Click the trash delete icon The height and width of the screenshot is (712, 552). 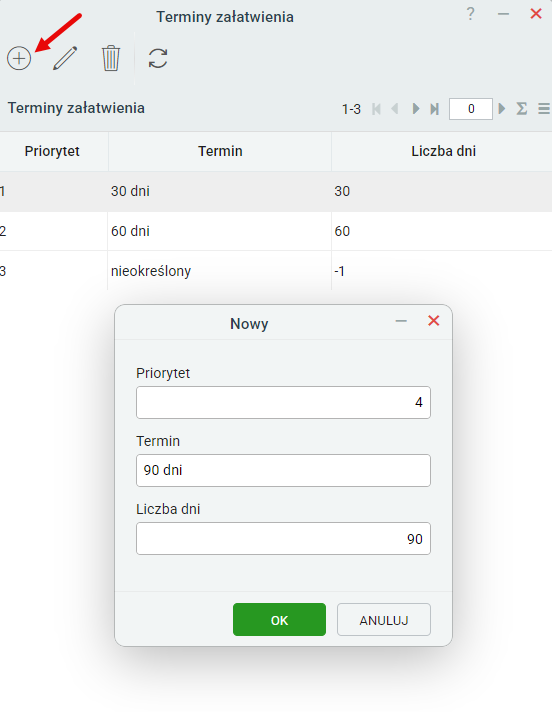coord(111,58)
